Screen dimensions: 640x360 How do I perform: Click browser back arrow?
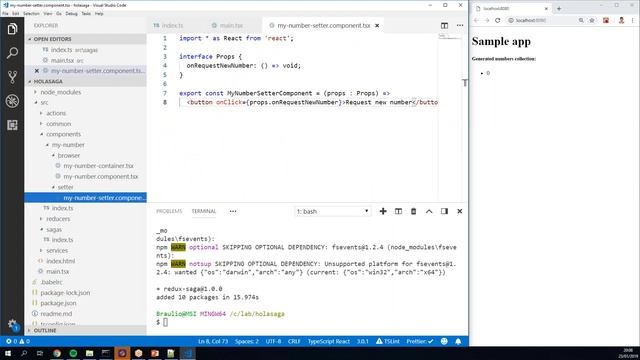click(476, 20)
